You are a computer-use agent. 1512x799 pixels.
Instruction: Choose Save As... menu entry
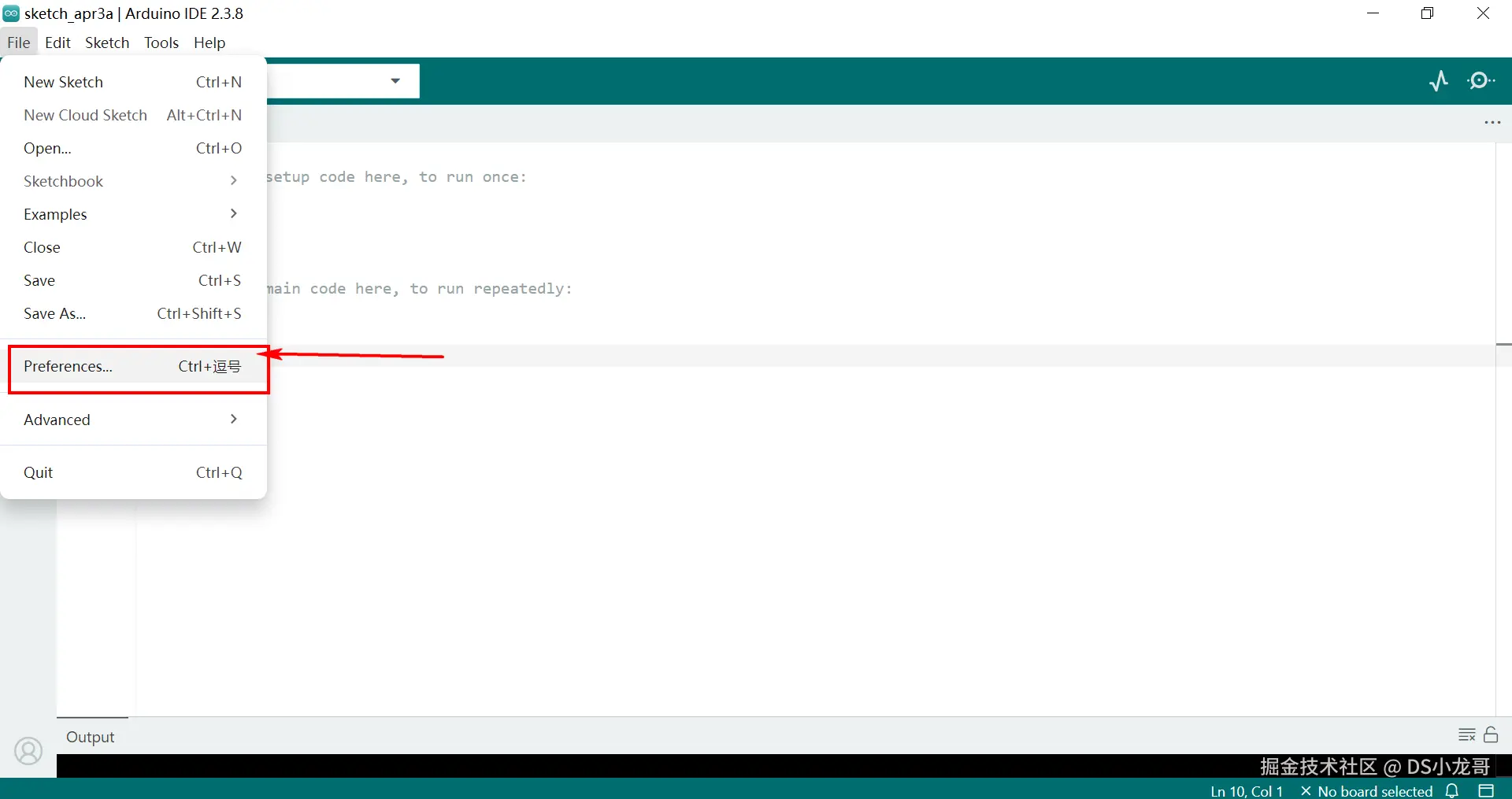click(x=133, y=313)
